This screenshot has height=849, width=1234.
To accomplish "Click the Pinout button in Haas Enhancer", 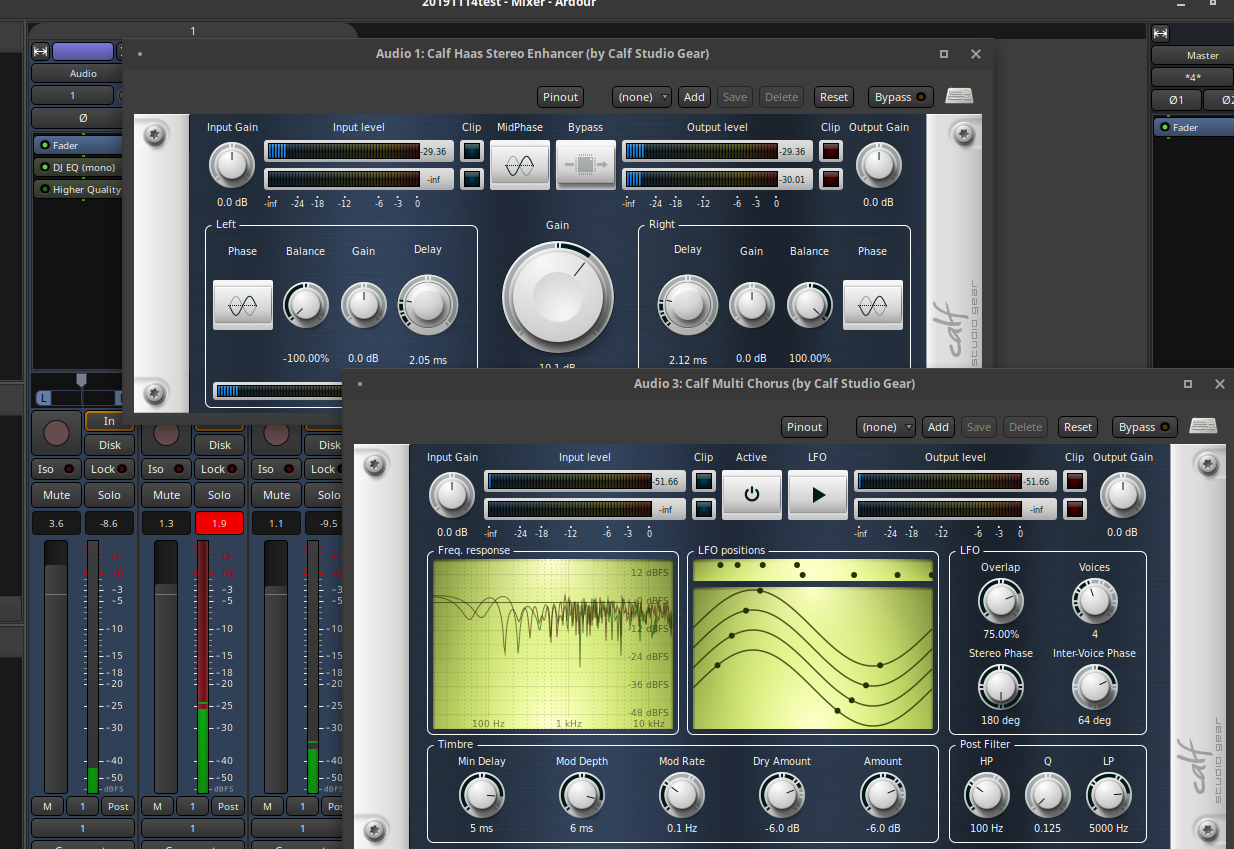I will pos(560,96).
